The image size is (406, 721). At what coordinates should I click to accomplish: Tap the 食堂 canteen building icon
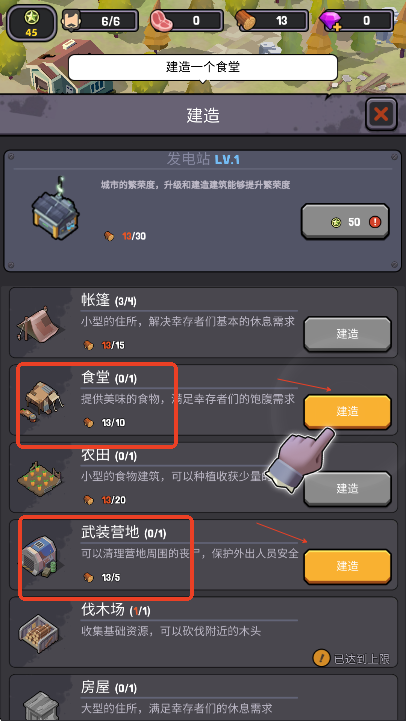point(44,399)
